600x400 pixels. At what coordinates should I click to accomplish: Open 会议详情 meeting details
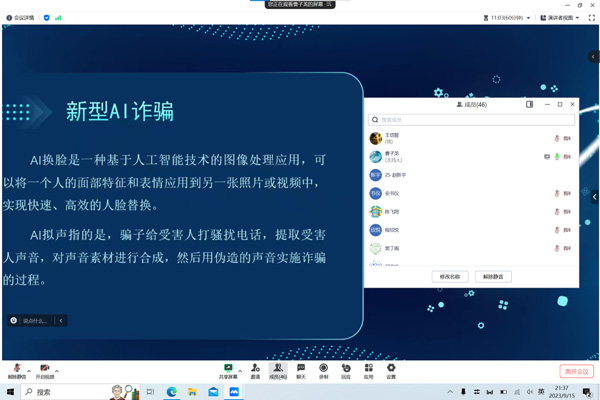click(22, 17)
